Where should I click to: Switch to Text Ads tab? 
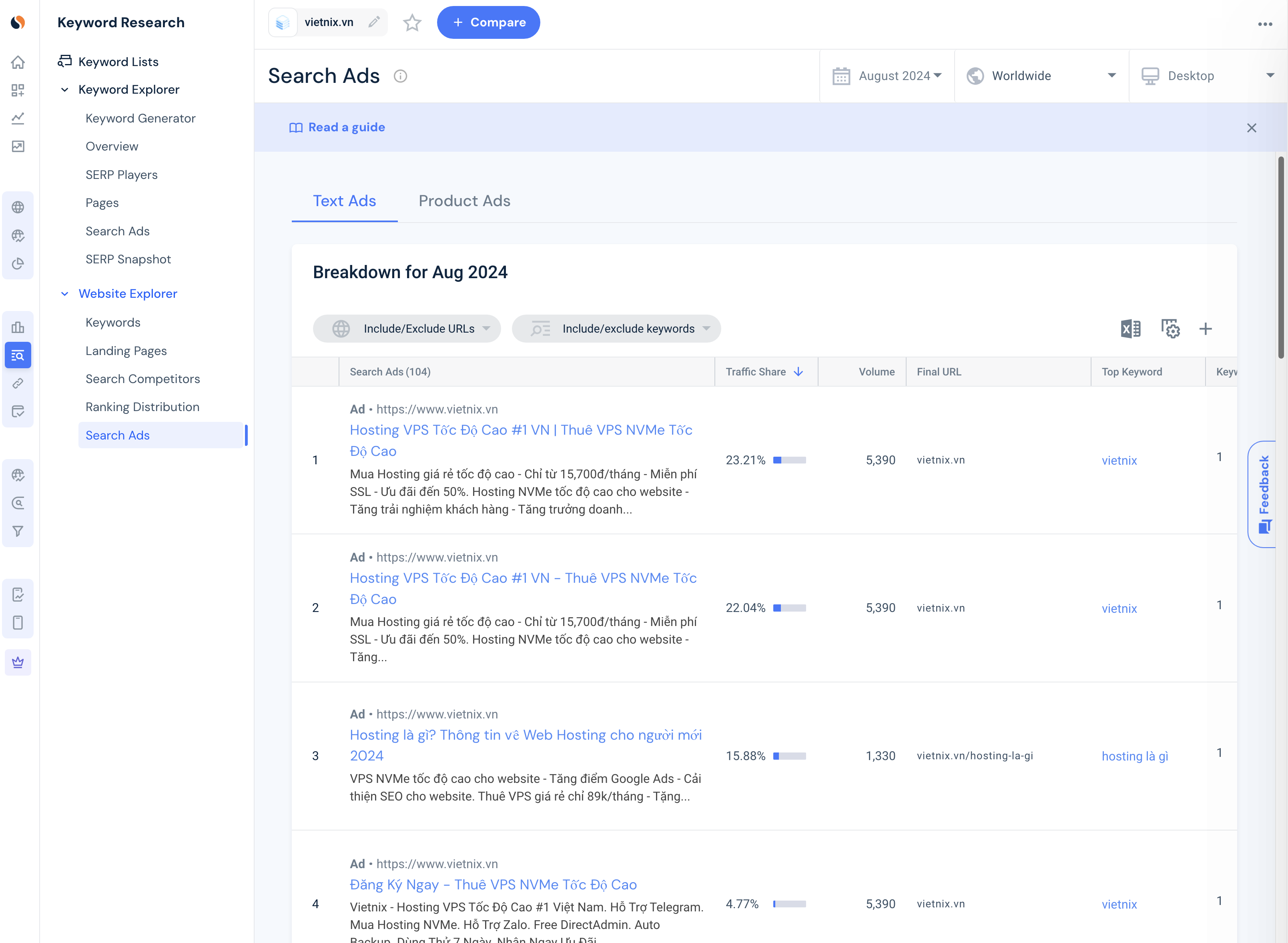[x=344, y=201]
